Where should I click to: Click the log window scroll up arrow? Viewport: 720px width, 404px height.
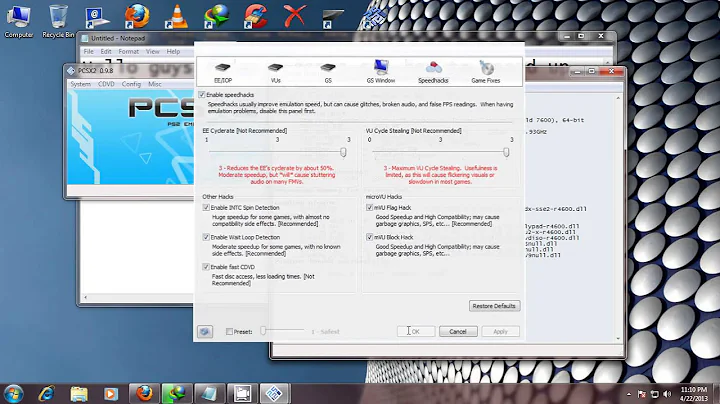618,98
